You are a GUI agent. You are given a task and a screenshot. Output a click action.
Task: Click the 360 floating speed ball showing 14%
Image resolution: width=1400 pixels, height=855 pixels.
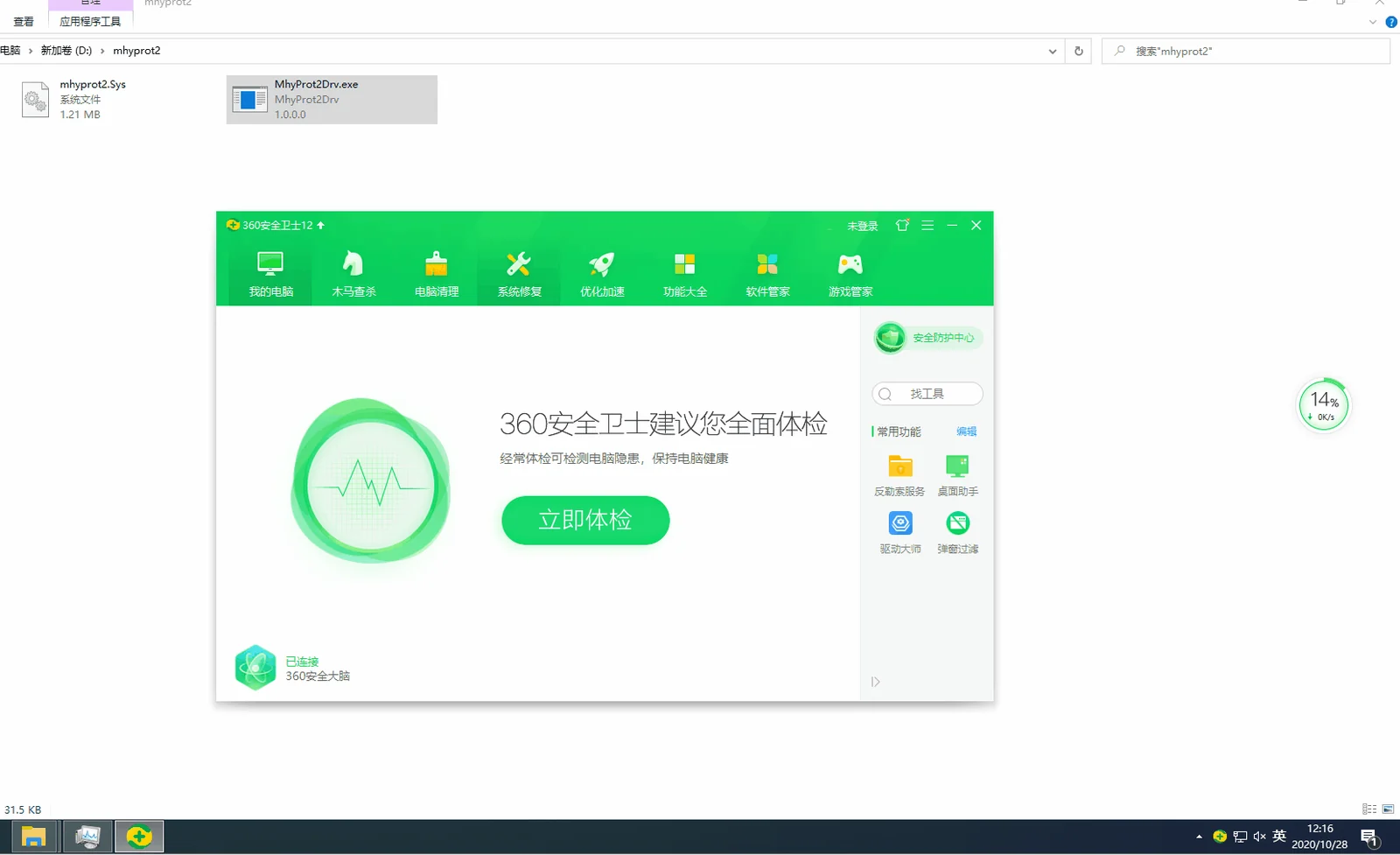1324,405
